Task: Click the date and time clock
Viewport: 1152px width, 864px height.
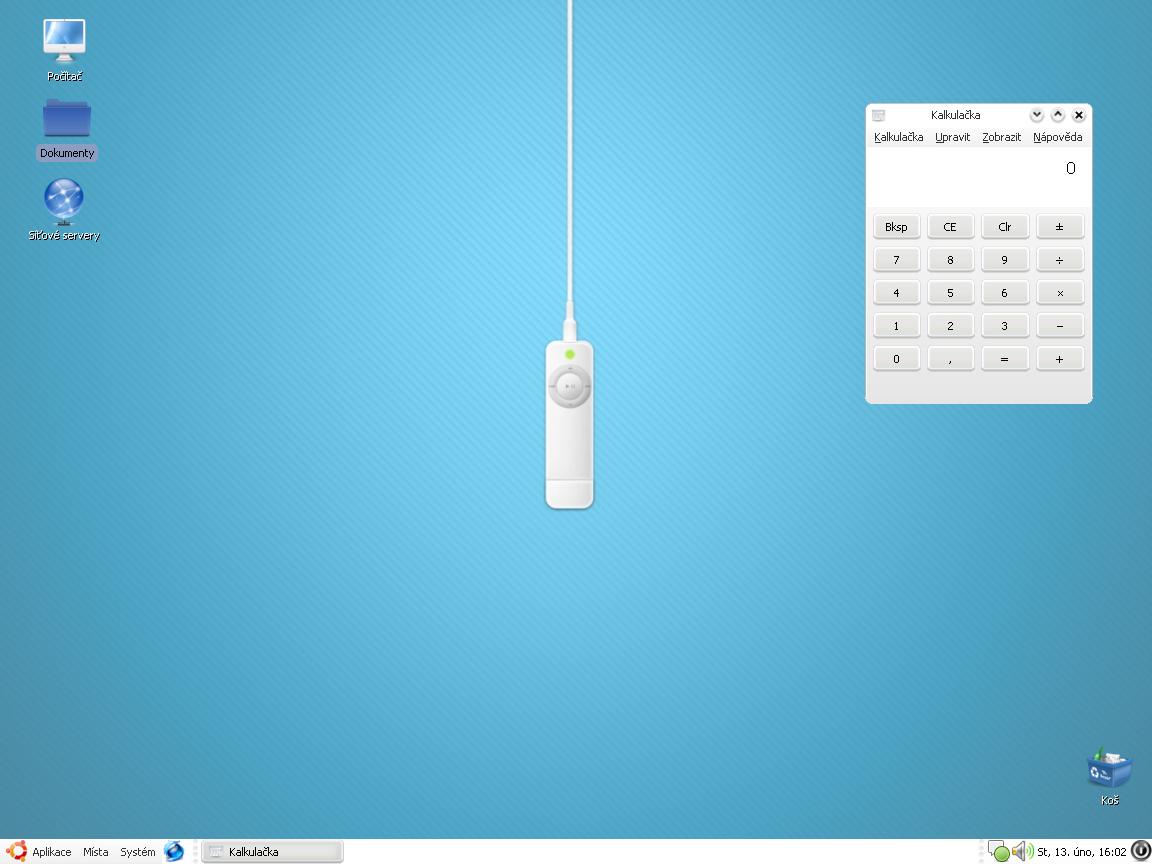Action: tap(1081, 852)
